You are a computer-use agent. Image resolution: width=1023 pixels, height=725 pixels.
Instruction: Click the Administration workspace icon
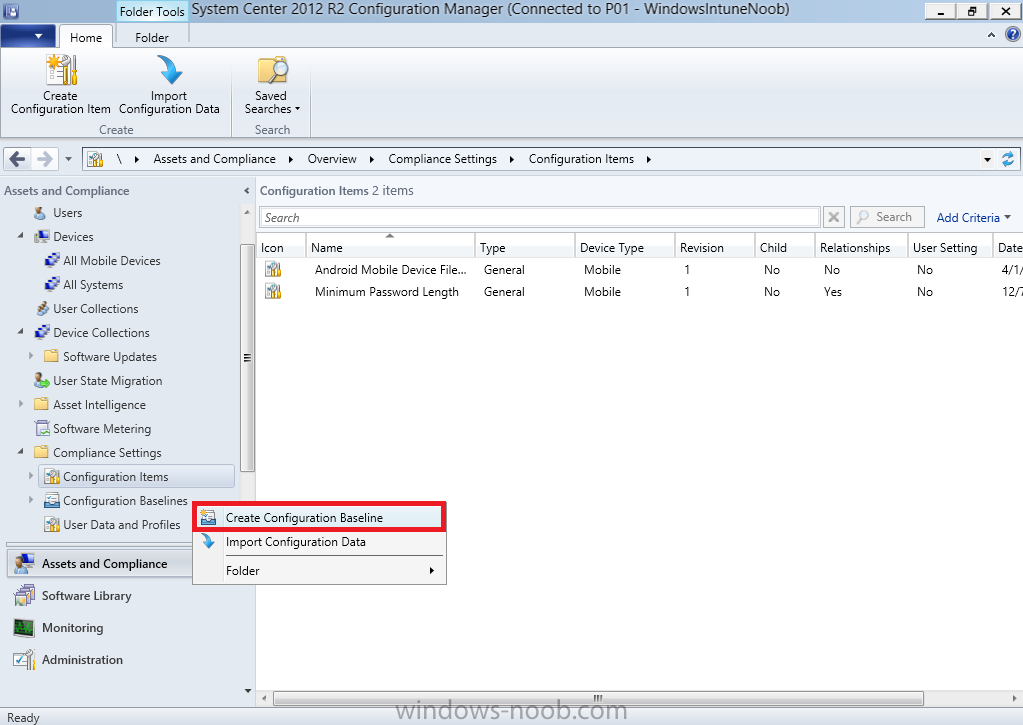click(24, 660)
